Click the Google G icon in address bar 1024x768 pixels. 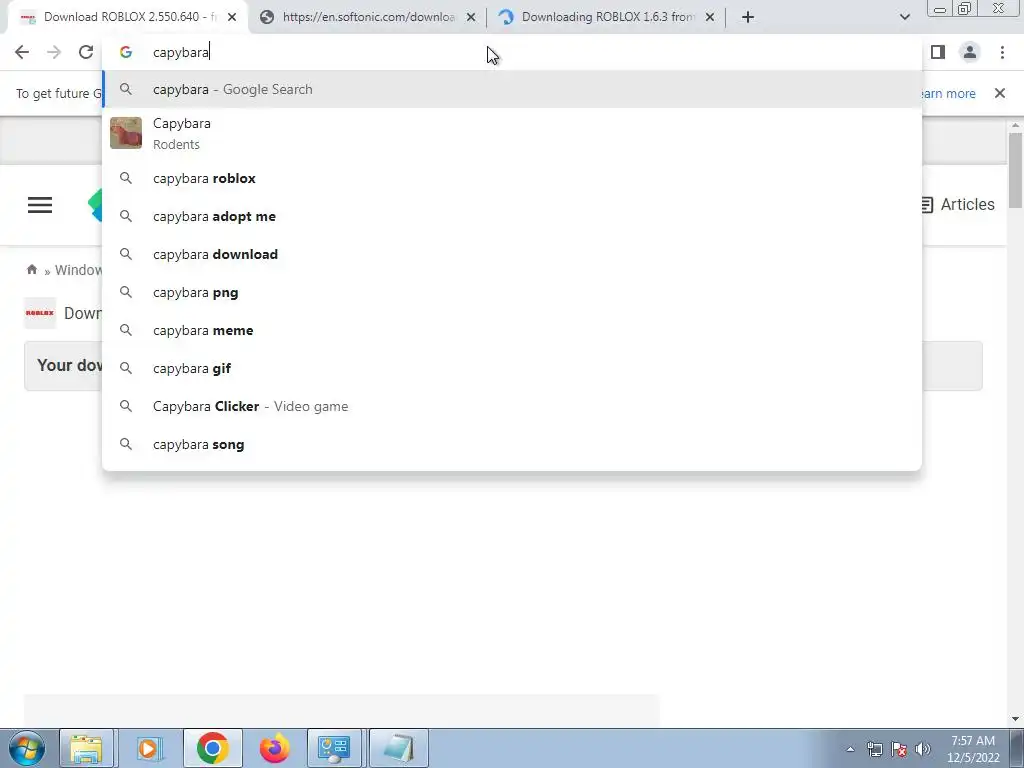tap(126, 52)
